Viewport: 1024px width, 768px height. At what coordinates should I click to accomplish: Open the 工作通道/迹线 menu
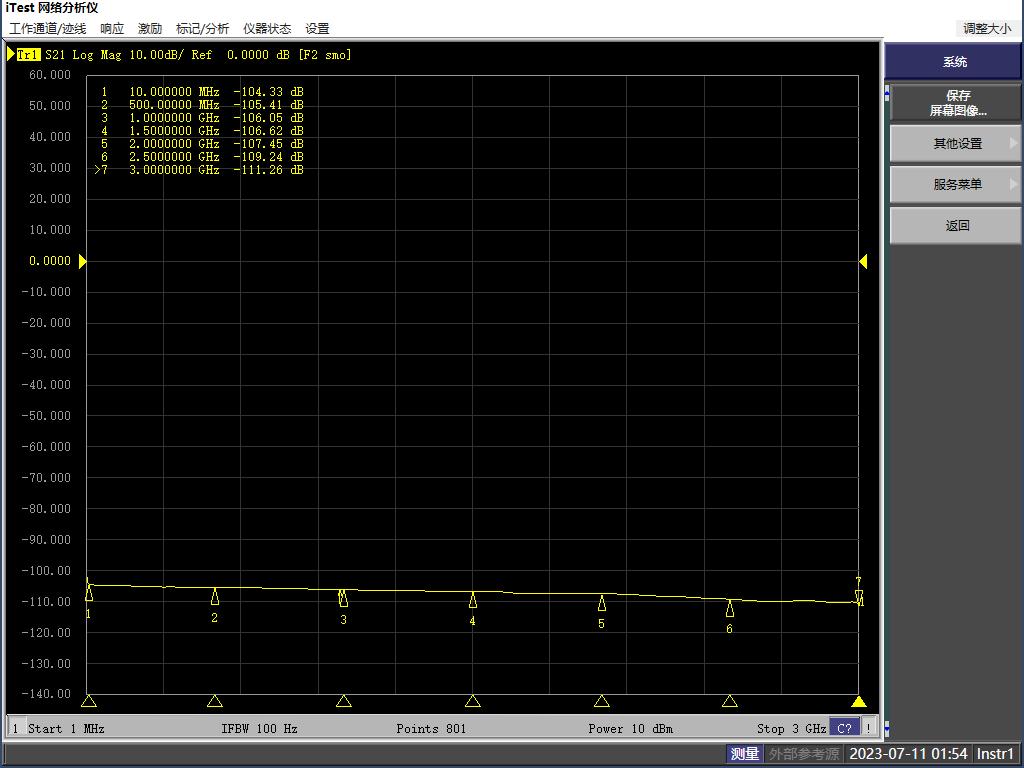[48, 29]
